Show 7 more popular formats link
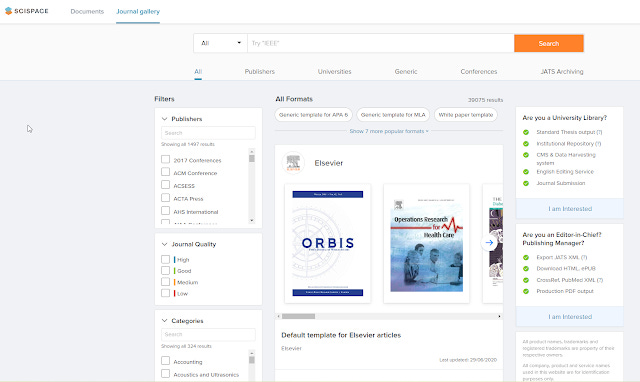The image size is (640, 382). (x=389, y=131)
